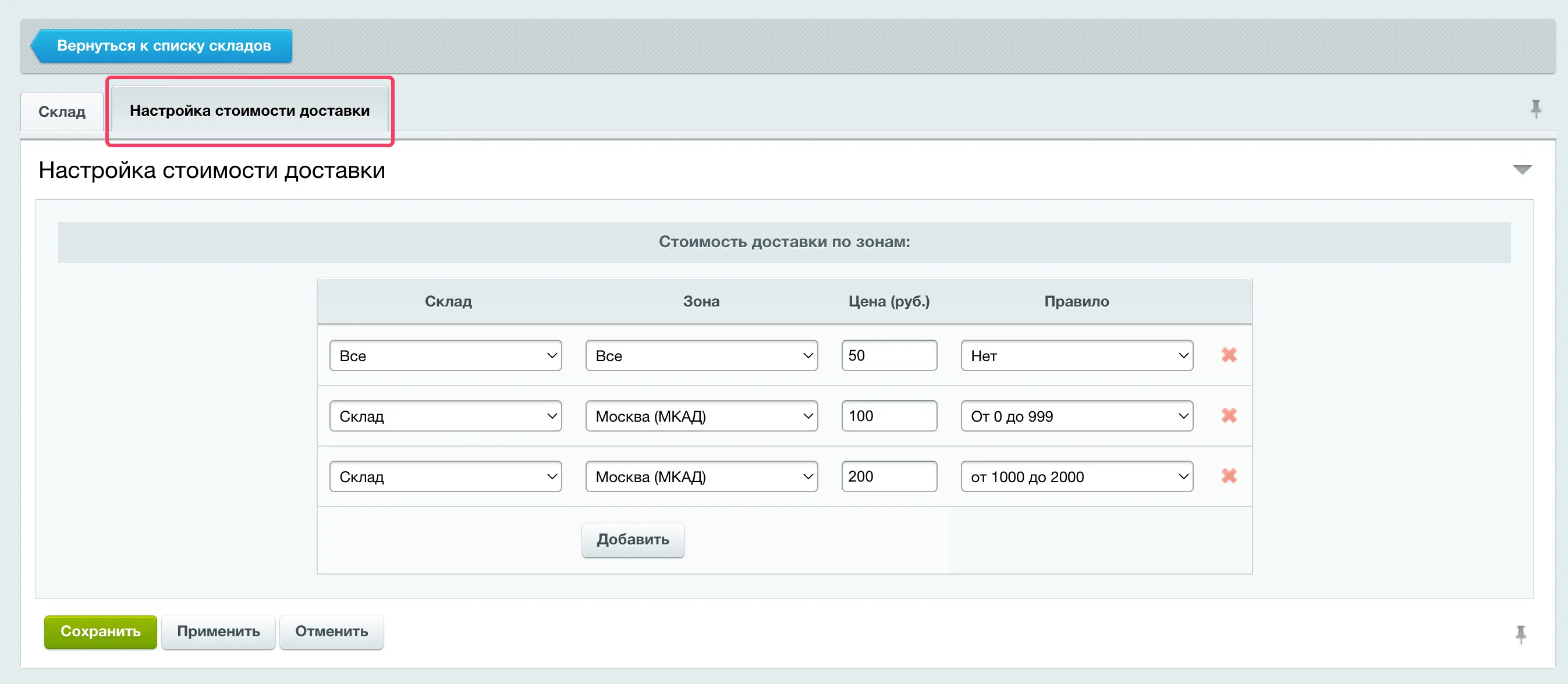Click the Стоимость доставки по зонам heading

[784, 241]
